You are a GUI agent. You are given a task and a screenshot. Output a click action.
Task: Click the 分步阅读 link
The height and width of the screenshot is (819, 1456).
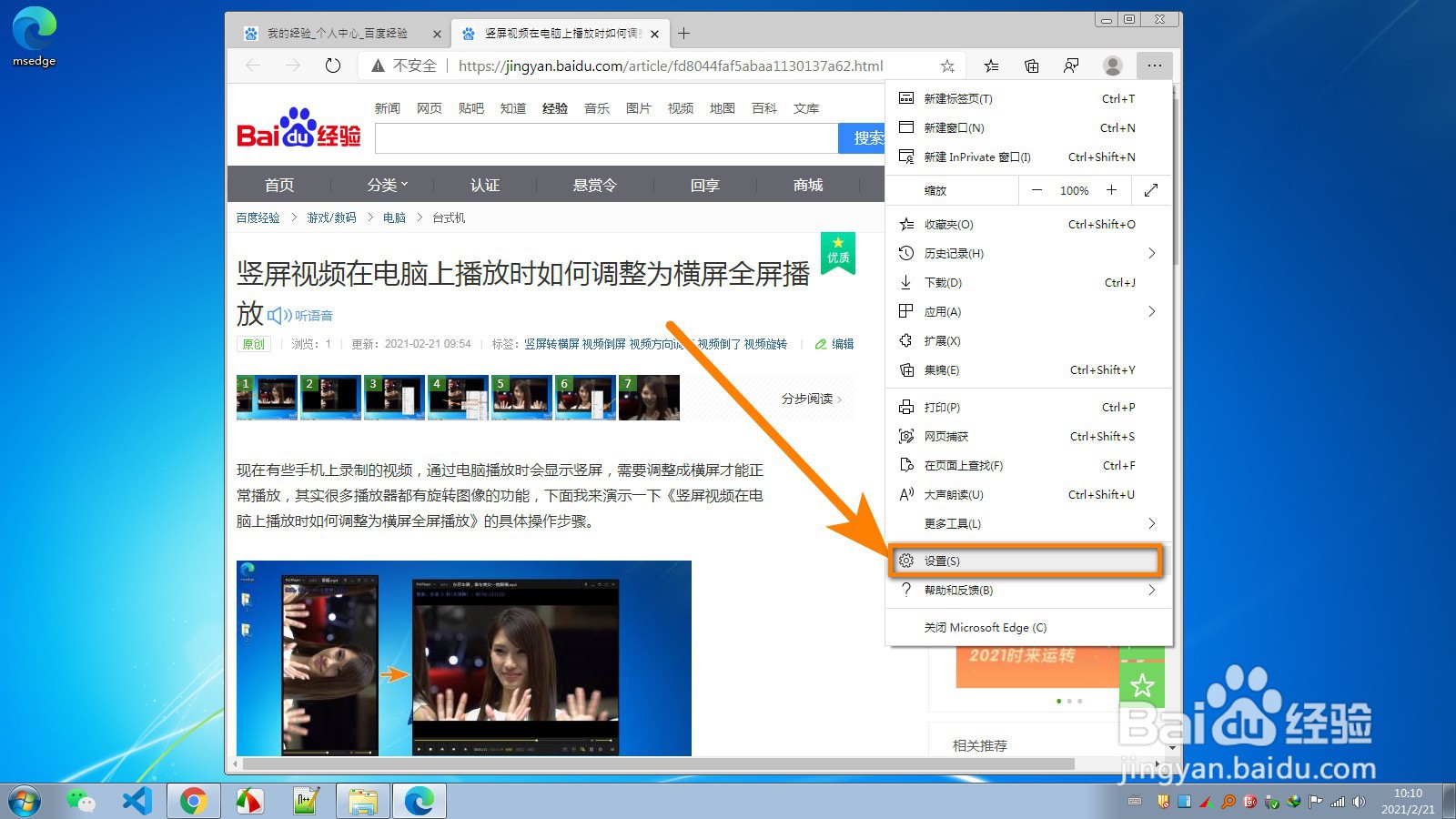point(812,399)
